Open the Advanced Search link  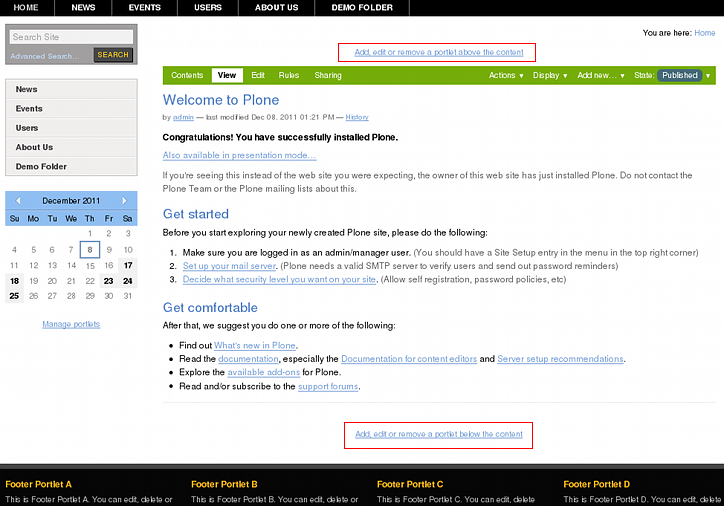(45, 56)
